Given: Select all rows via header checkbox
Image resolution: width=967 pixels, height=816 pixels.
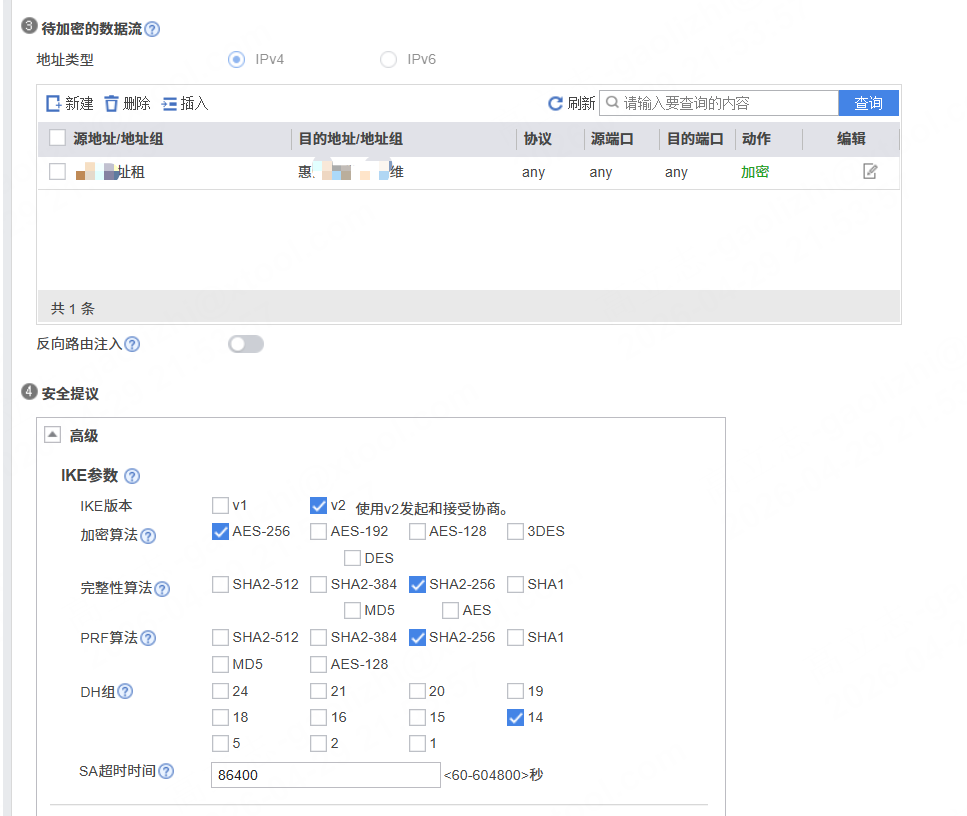Looking at the screenshot, I should [57, 139].
